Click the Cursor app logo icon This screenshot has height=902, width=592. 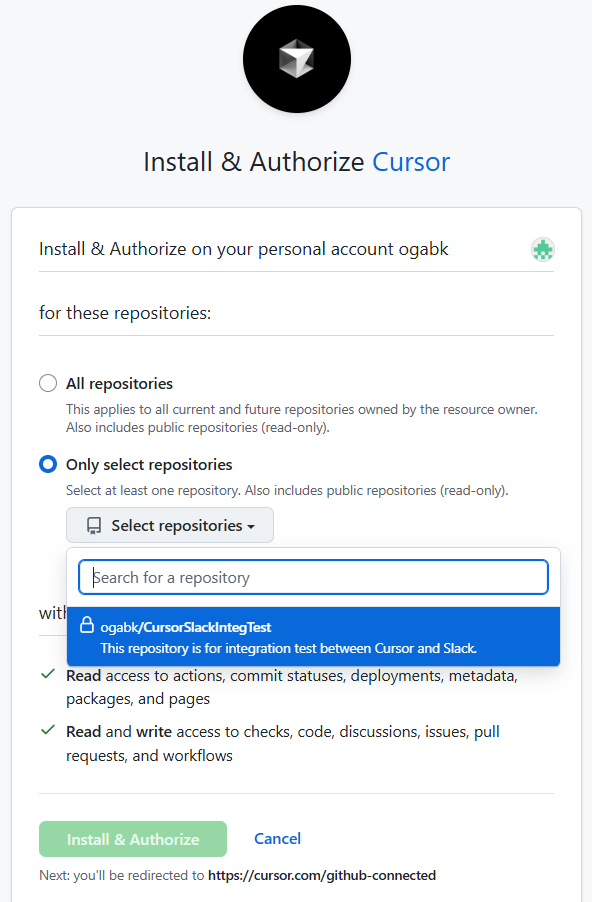click(296, 59)
